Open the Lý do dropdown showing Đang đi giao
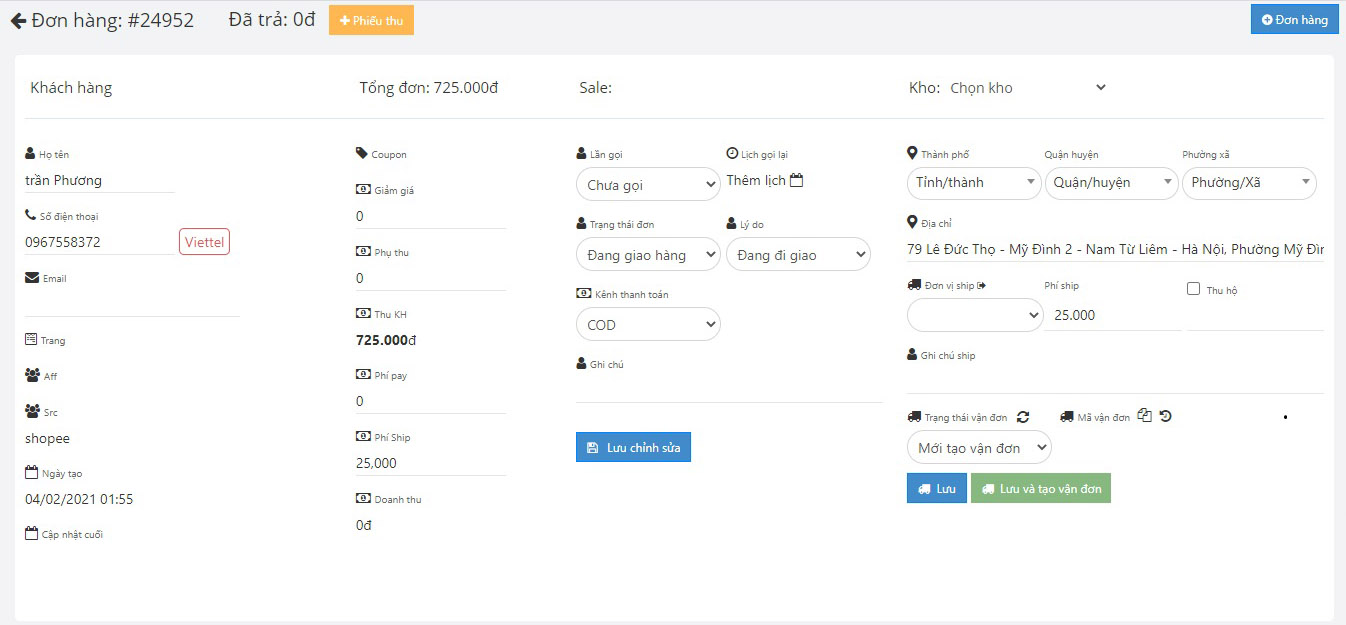1346x625 pixels. click(x=797, y=255)
